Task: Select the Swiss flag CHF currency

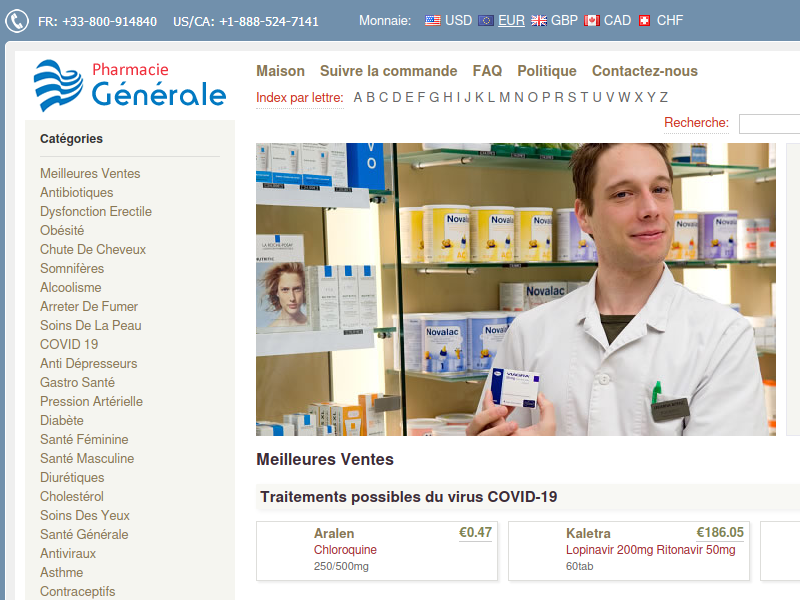Action: click(661, 20)
